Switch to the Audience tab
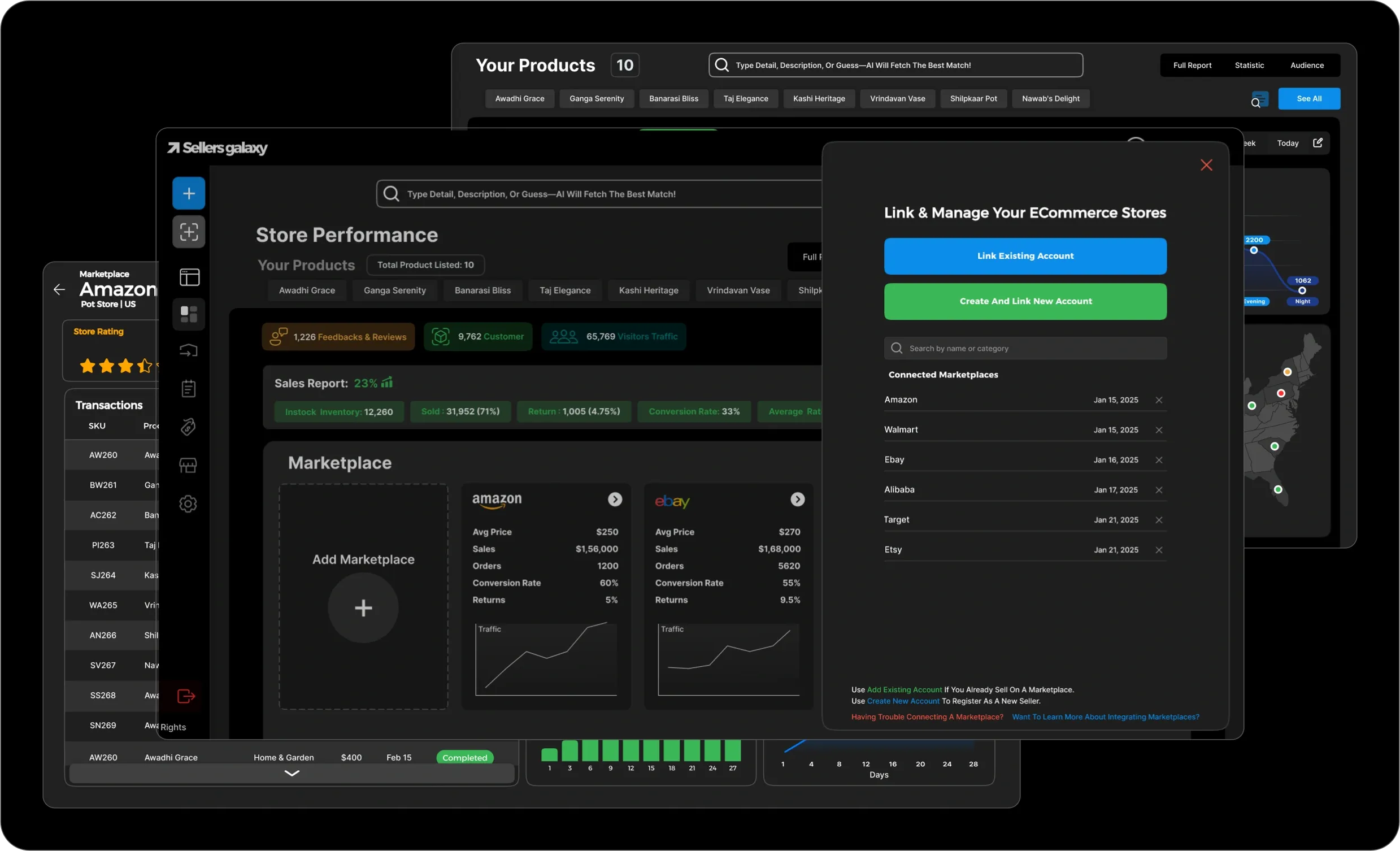 click(1306, 66)
